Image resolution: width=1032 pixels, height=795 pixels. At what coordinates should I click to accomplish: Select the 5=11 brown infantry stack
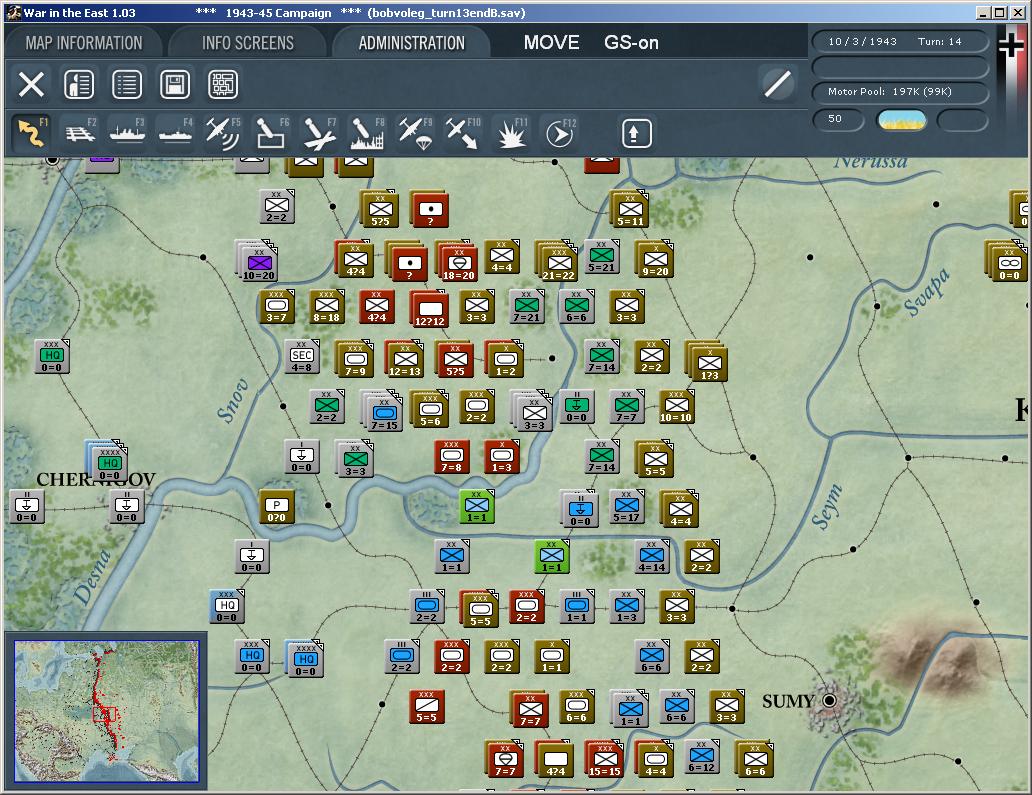(x=629, y=209)
